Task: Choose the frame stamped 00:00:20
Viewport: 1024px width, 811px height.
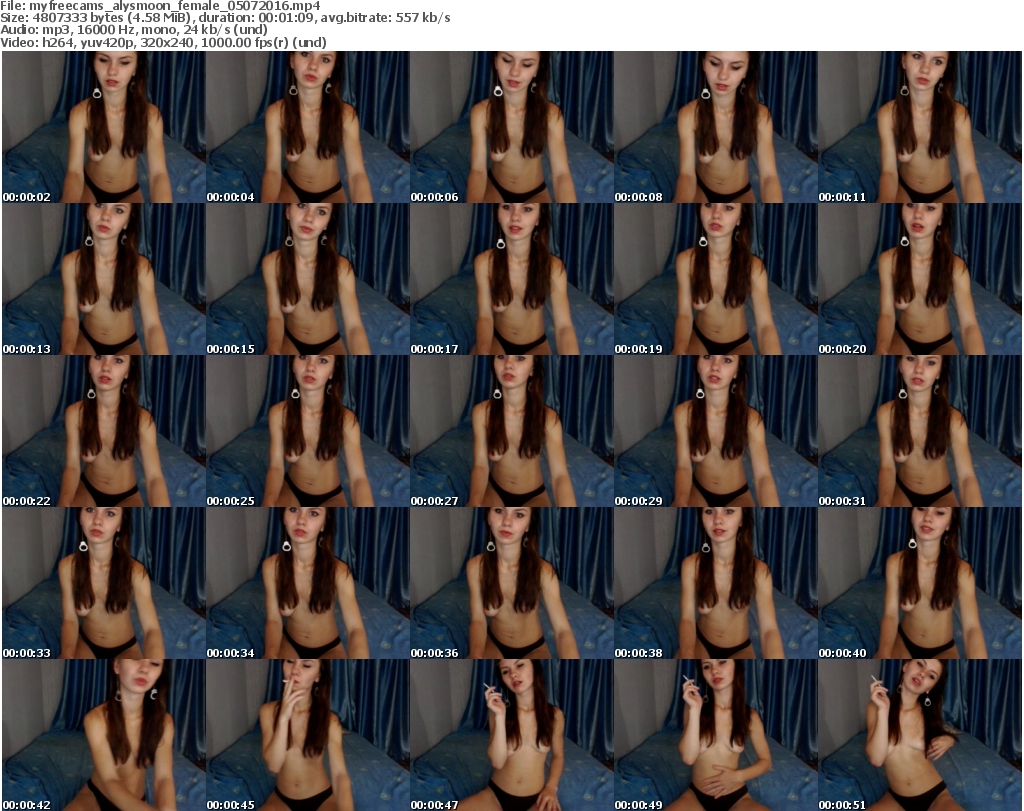Action: point(920,279)
